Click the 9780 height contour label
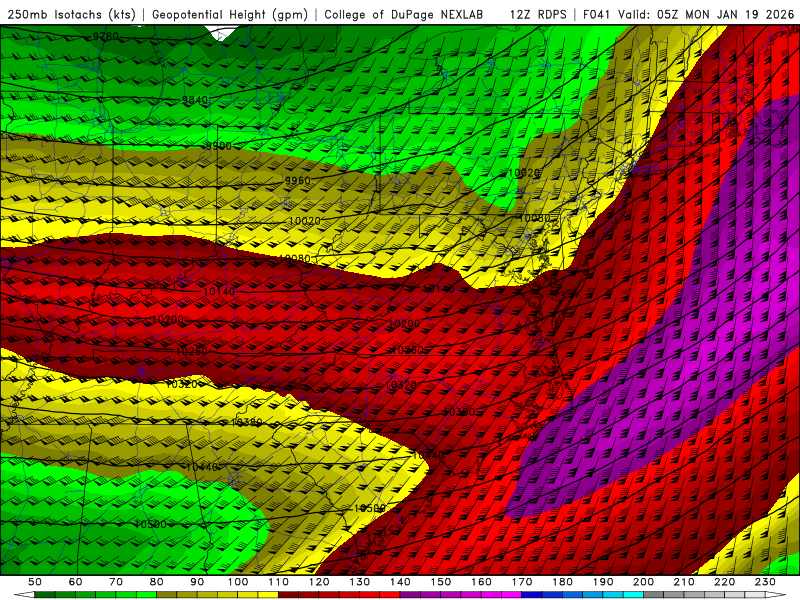 coord(106,37)
